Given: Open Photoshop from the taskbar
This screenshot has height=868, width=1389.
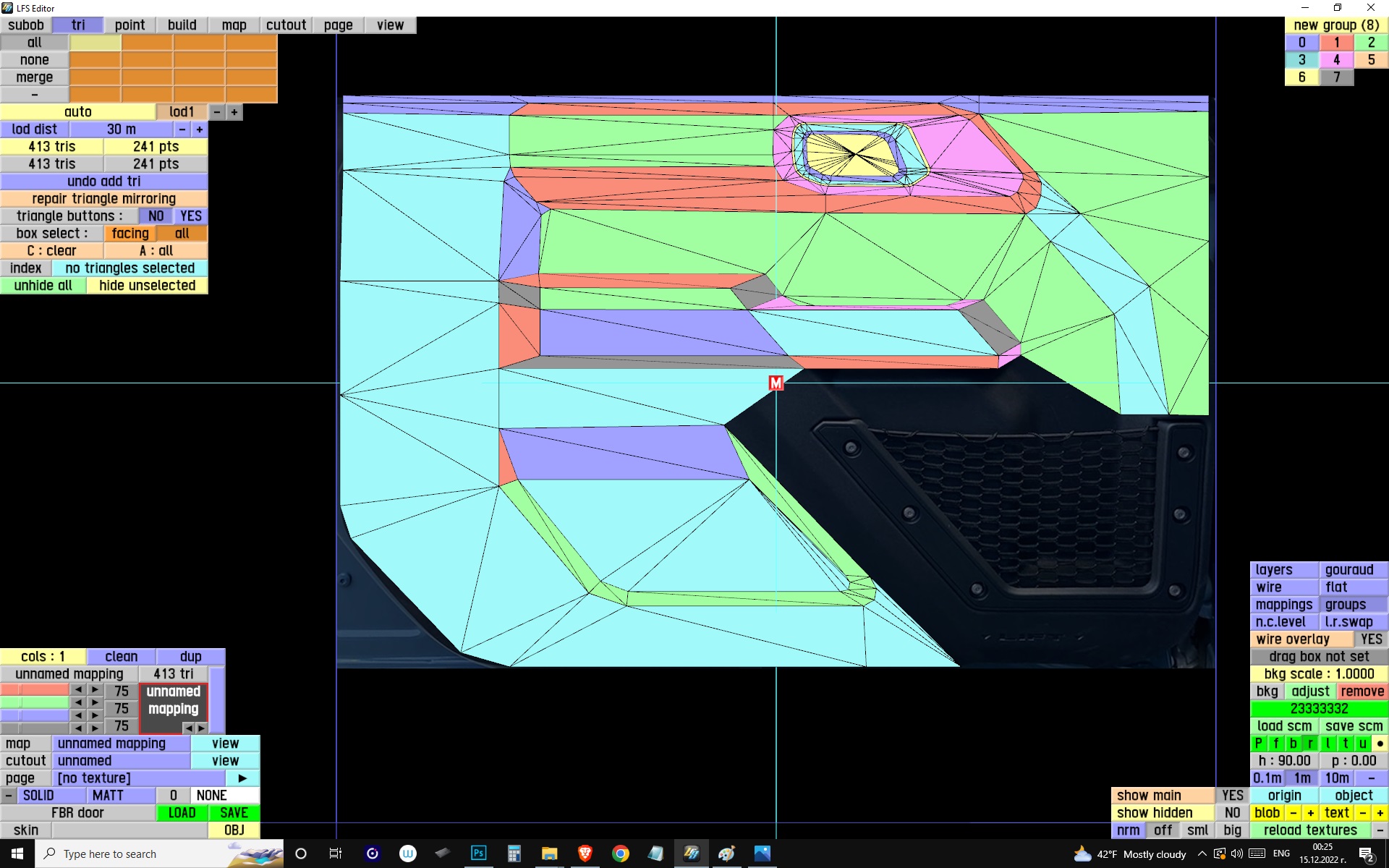Looking at the screenshot, I should pyautogui.click(x=478, y=854).
